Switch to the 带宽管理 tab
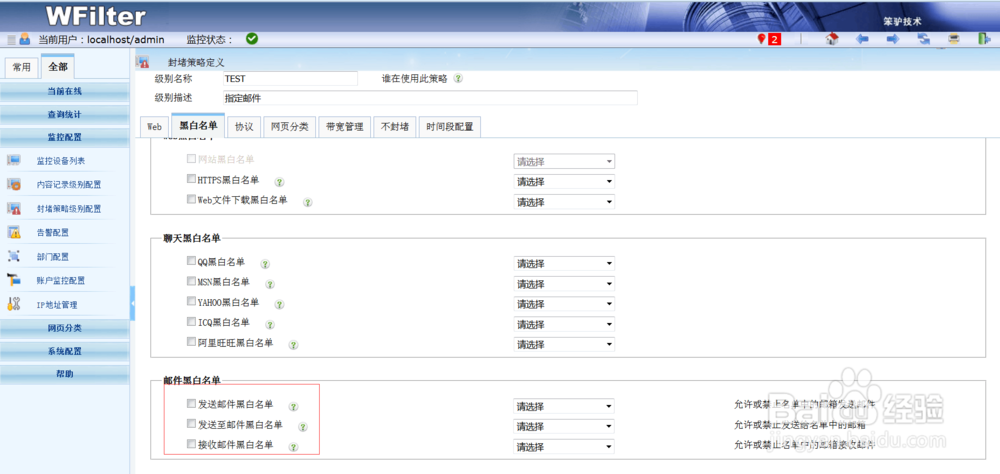The width and height of the screenshot is (1000, 474). click(x=344, y=127)
